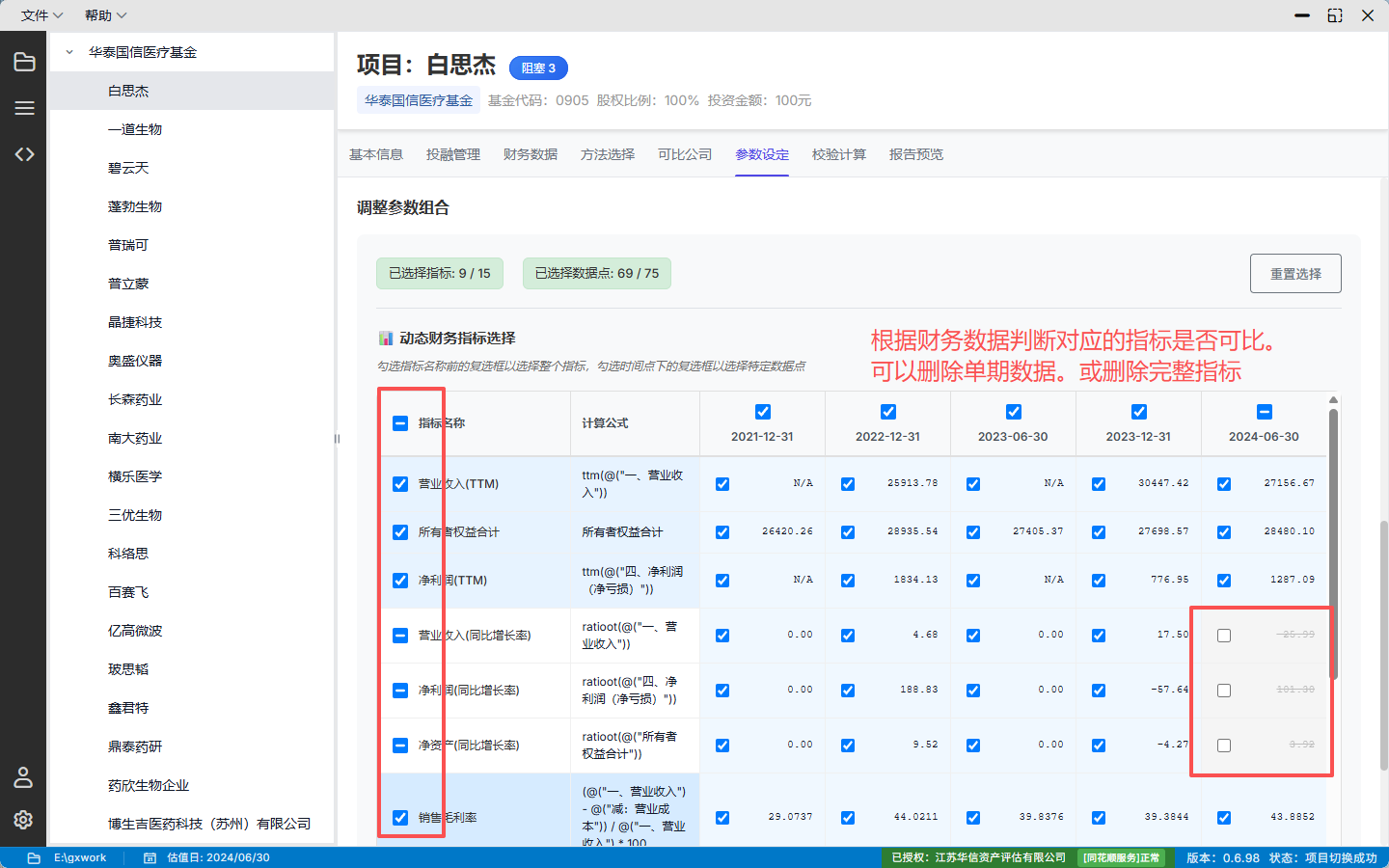Open the folder icon in left sidebar
1389x868 pixels.
[24, 62]
